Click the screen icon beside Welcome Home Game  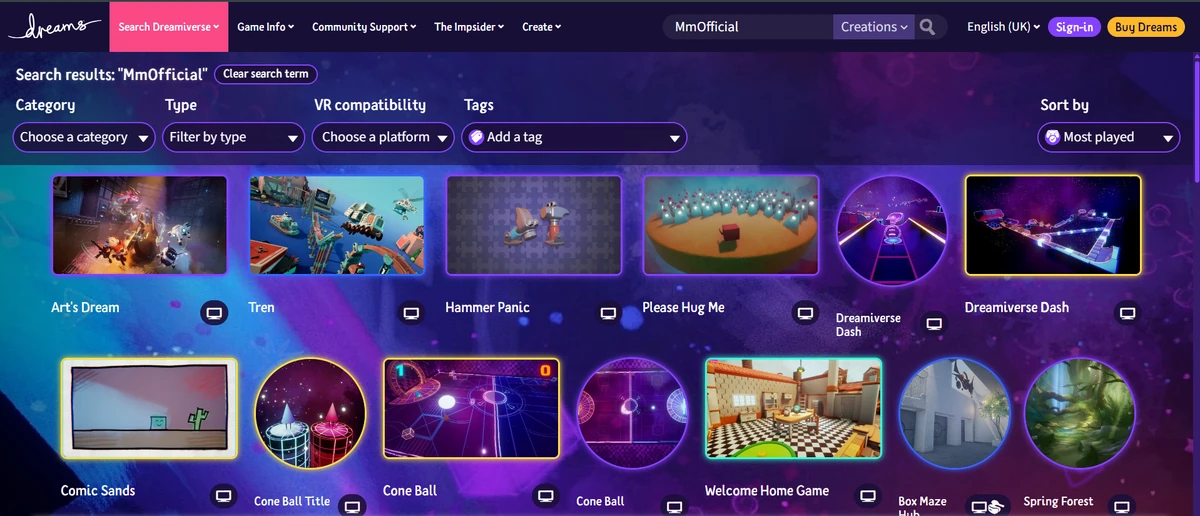point(868,496)
